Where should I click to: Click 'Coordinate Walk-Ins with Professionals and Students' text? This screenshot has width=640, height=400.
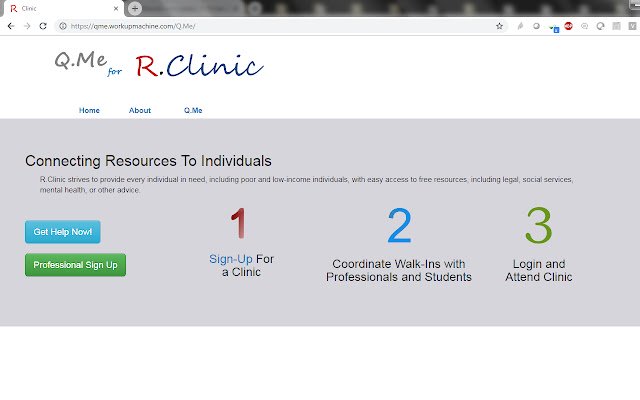399,270
